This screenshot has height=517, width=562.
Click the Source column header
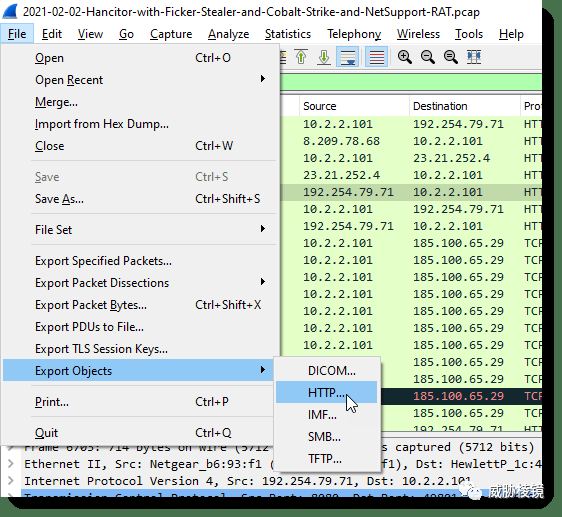[354, 106]
